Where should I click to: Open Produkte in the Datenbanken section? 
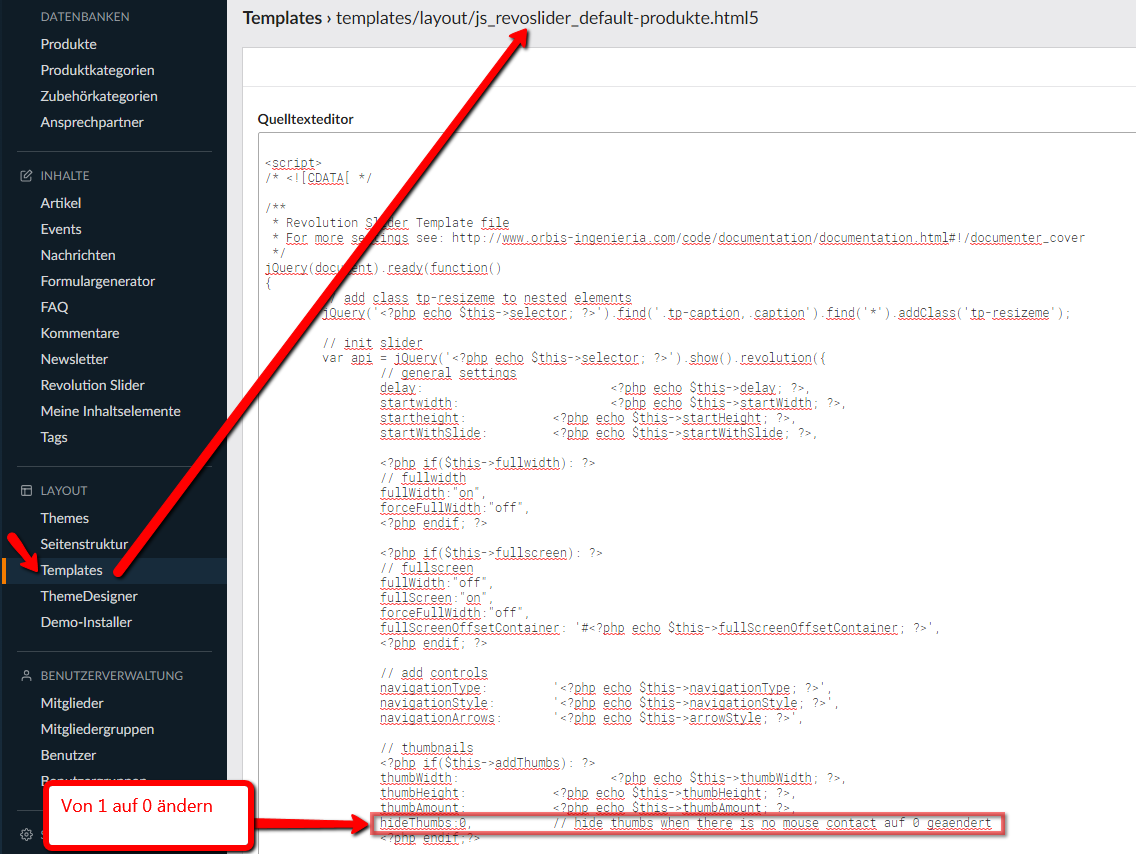click(68, 44)
